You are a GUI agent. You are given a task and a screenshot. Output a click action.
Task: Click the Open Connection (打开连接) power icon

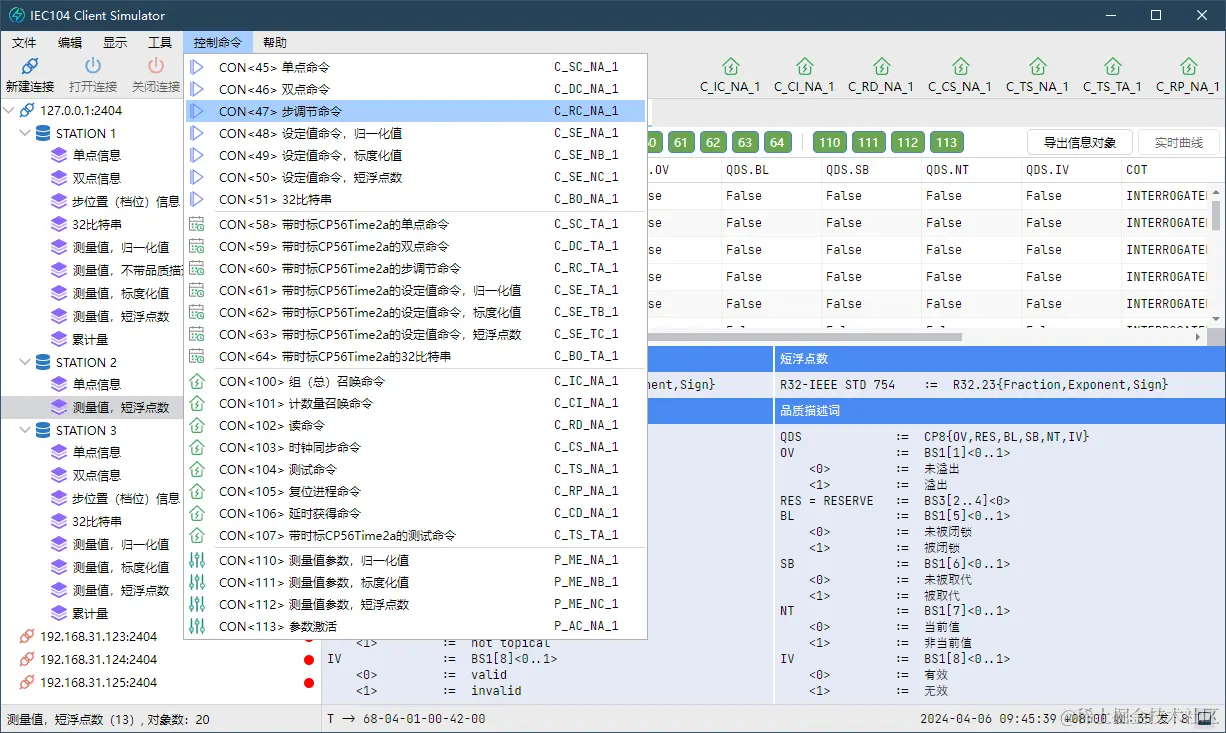pyautogui.click(x=93, y=66)
